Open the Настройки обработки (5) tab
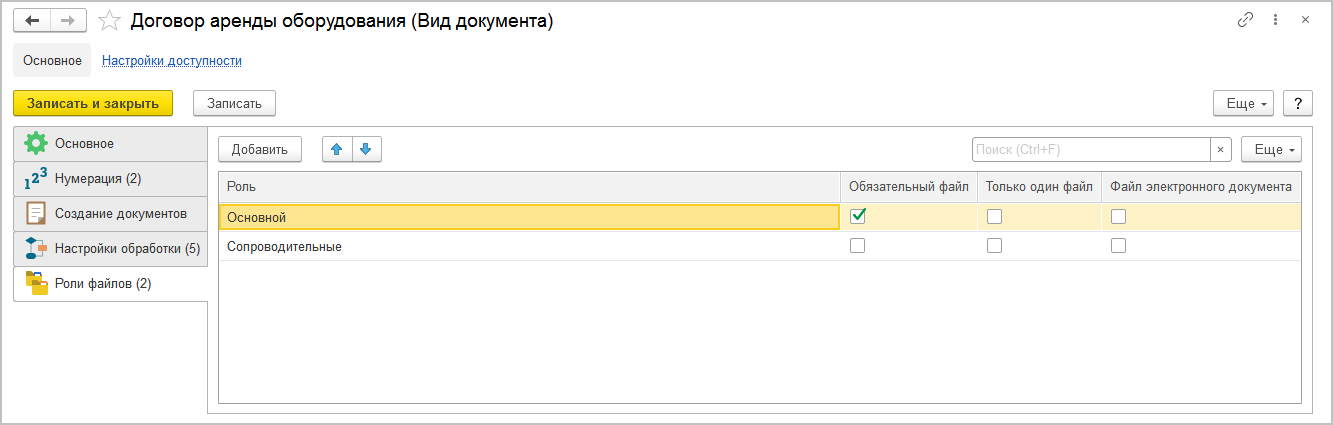The image size is (1333, 425). (x=127, y=249)
